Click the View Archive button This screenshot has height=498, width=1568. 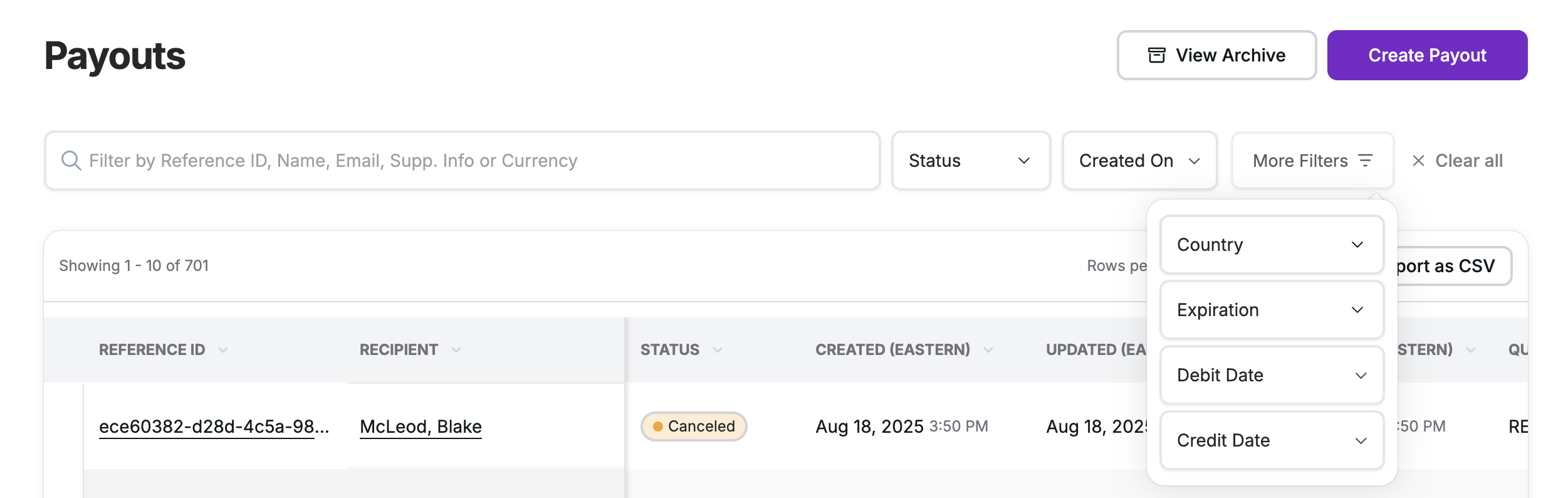1216,55
